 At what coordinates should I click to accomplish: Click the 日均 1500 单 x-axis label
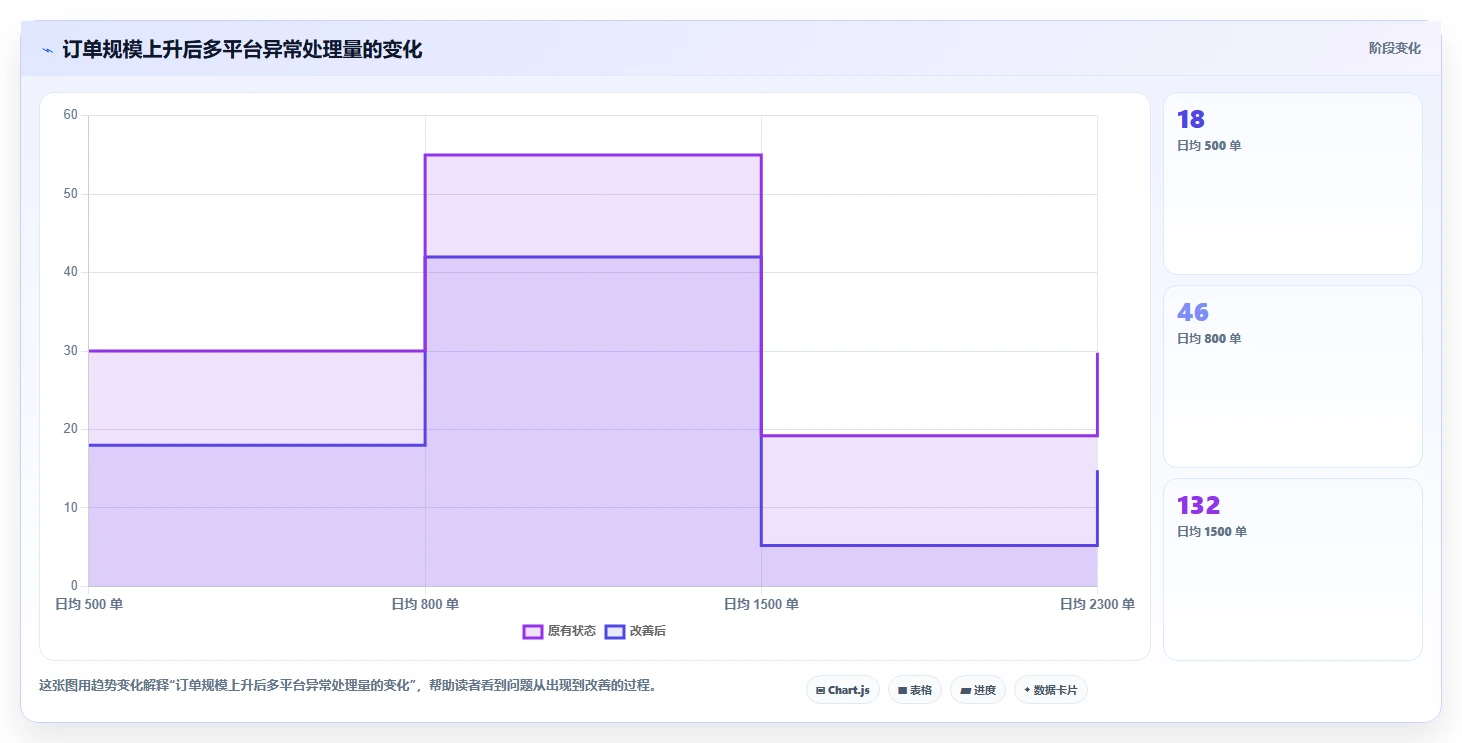tap(761, 604)
